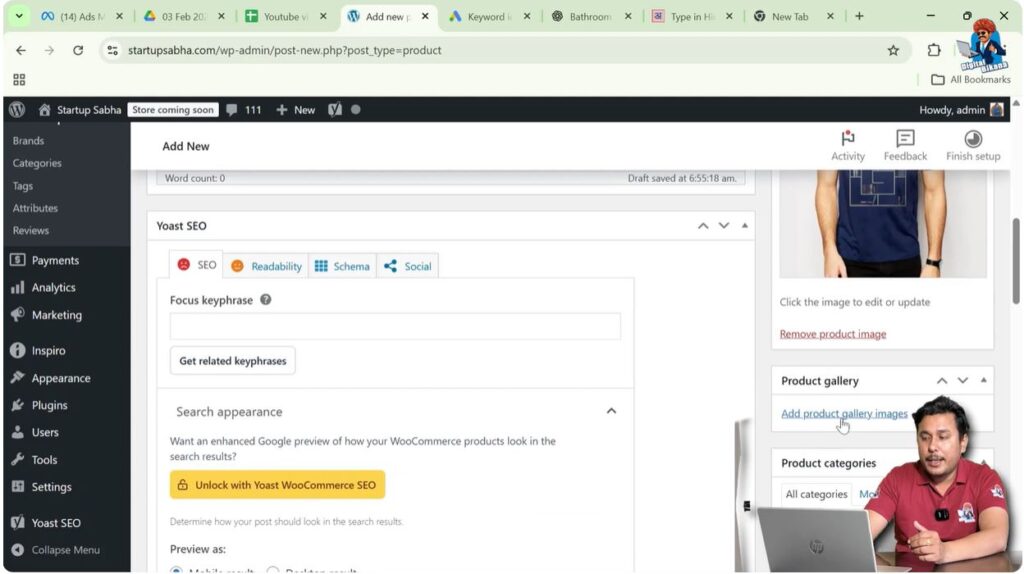This screenshot has width=1024, height=574.
Task: Open the tab search dropdown
Action: point(19,16)
